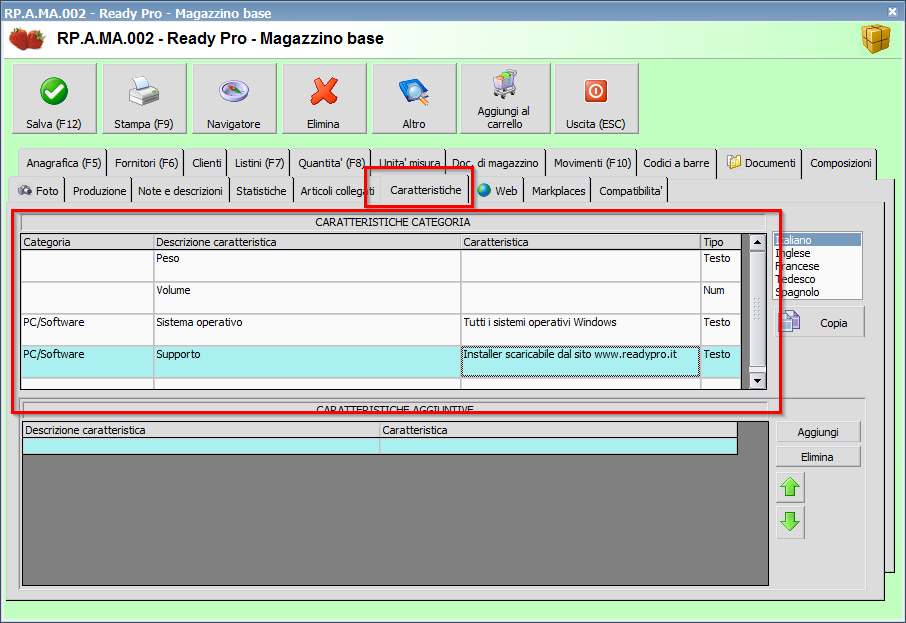Select the Unita' misura tab

409,161
